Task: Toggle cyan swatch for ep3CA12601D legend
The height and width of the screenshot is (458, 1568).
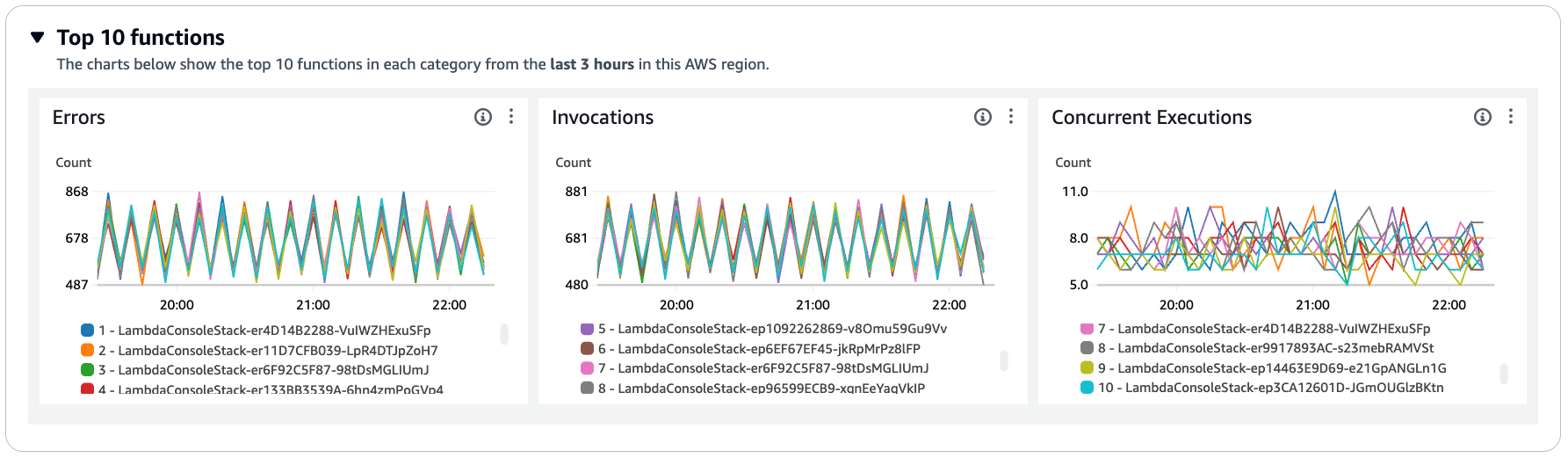Action: click(1087, 388)
